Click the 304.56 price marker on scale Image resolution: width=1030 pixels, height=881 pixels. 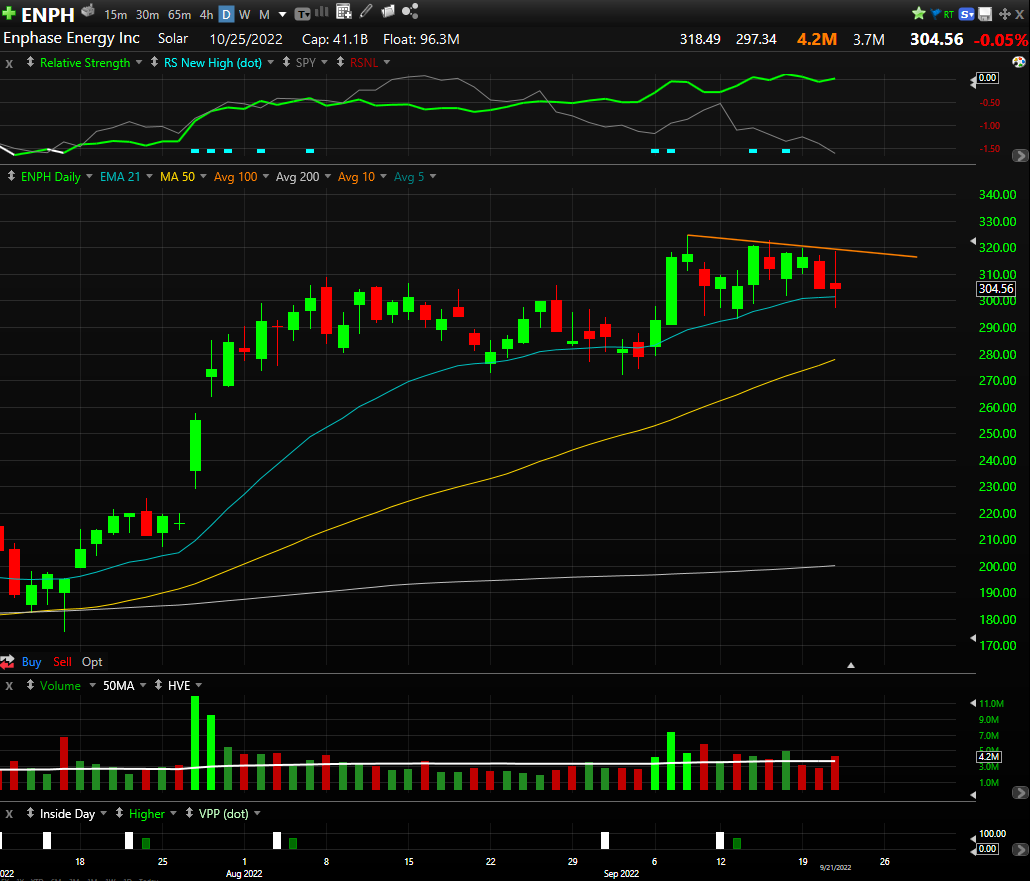tap(996, 288)
